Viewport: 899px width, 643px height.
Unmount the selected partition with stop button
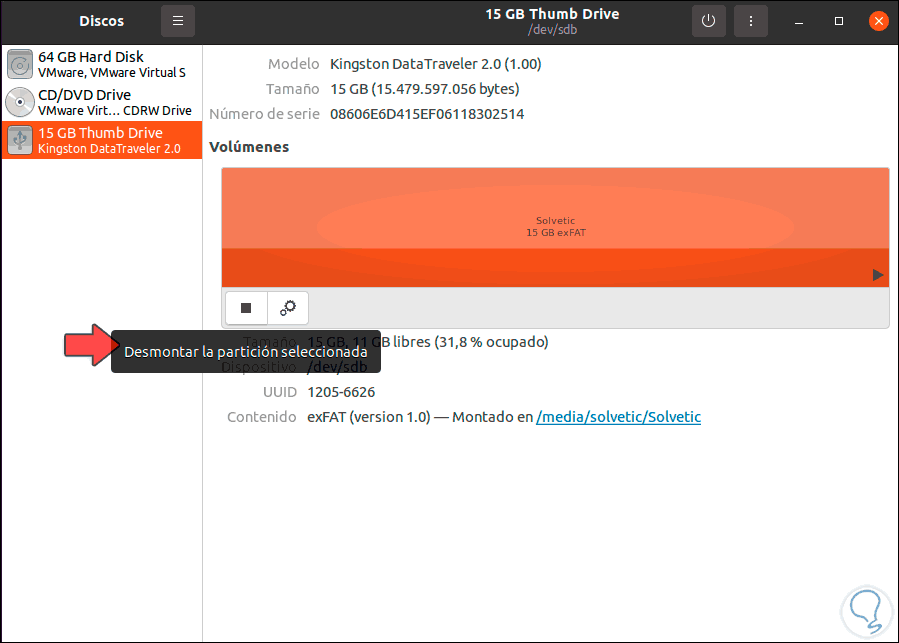246,308
